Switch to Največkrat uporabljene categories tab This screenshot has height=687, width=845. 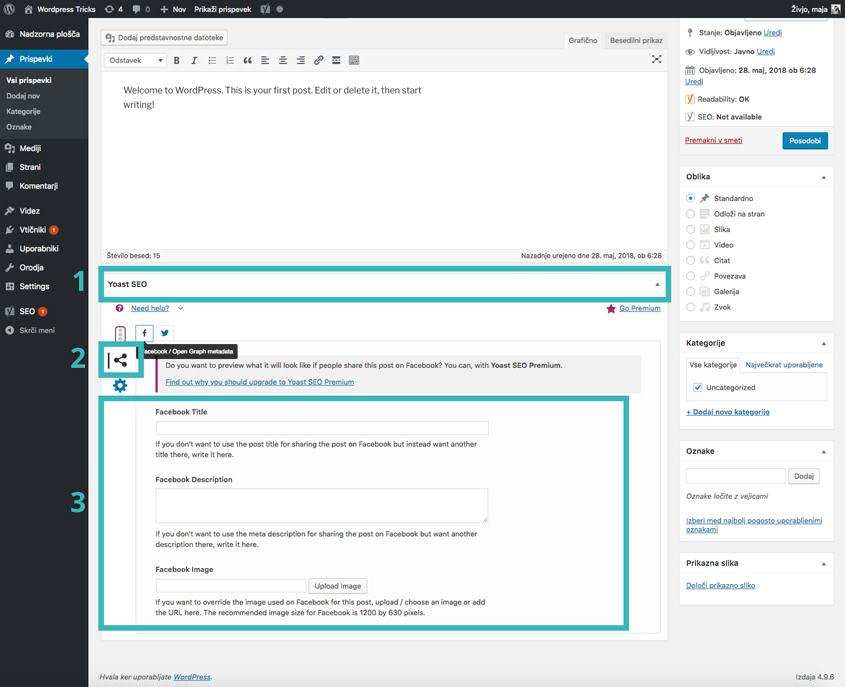tap(784, 365)
